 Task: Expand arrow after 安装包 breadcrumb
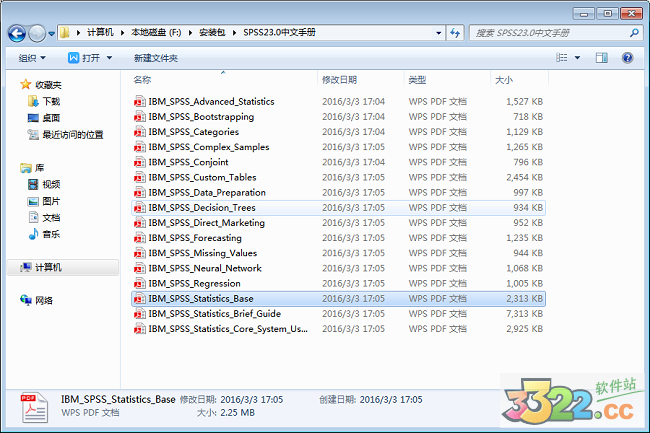(234, 33)
